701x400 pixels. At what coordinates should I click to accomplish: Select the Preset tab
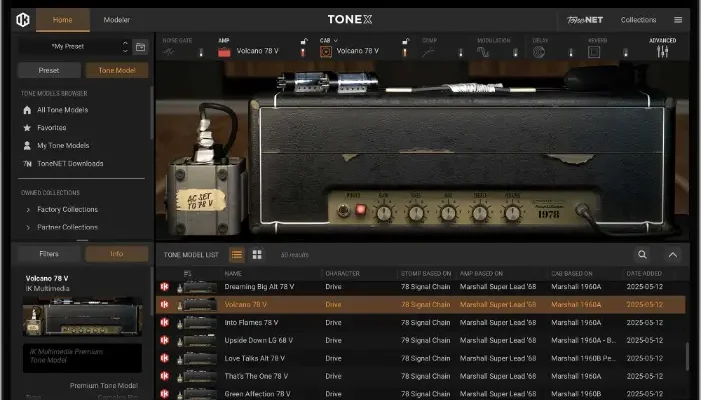tap(49, 71)
